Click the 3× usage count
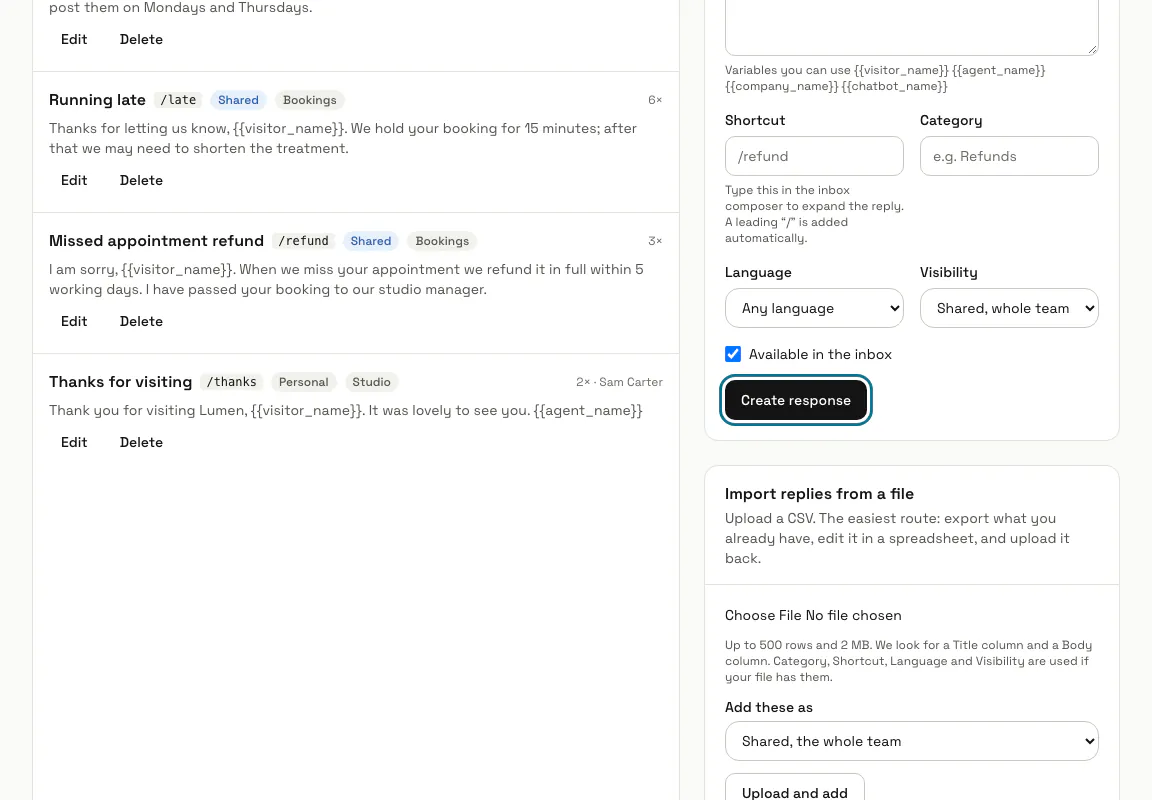 655,241
